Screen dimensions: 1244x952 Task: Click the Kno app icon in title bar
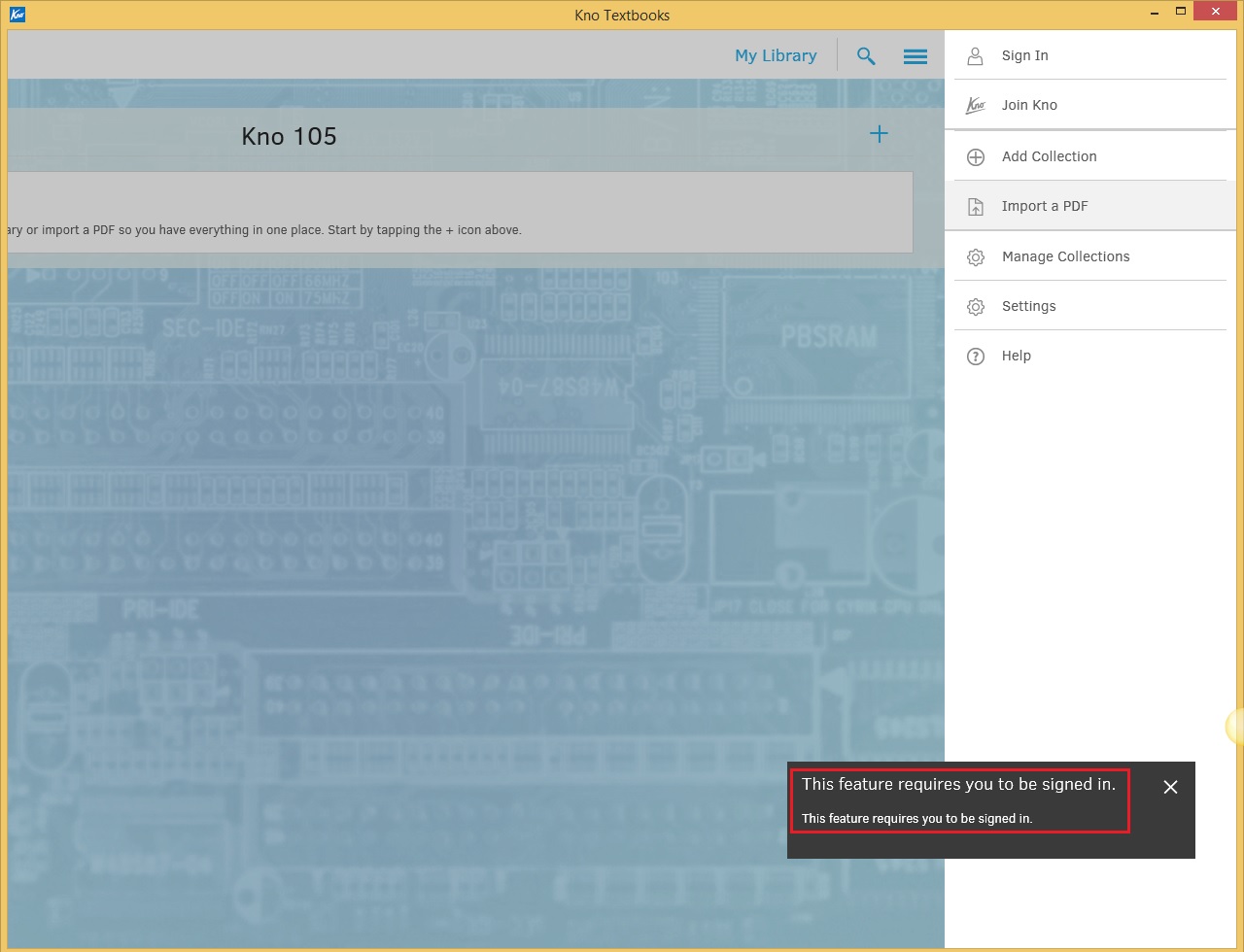17,15
